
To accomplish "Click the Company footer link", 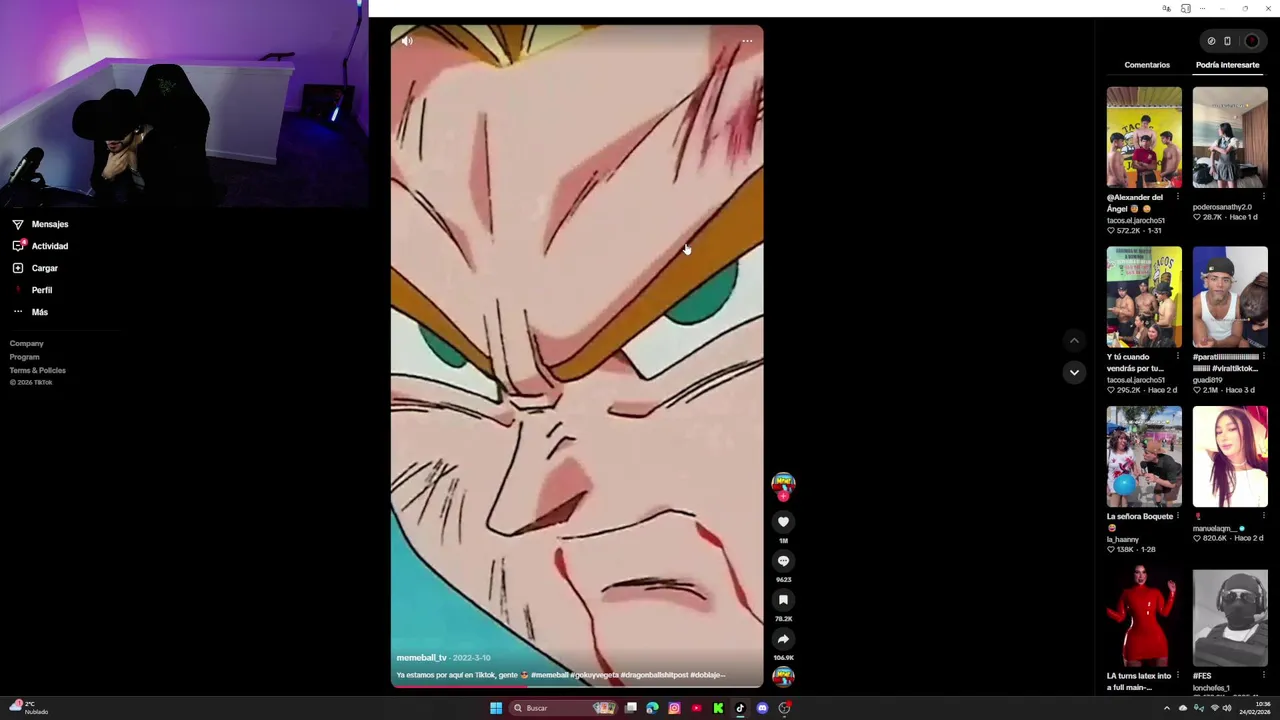I will coord(27,343).
